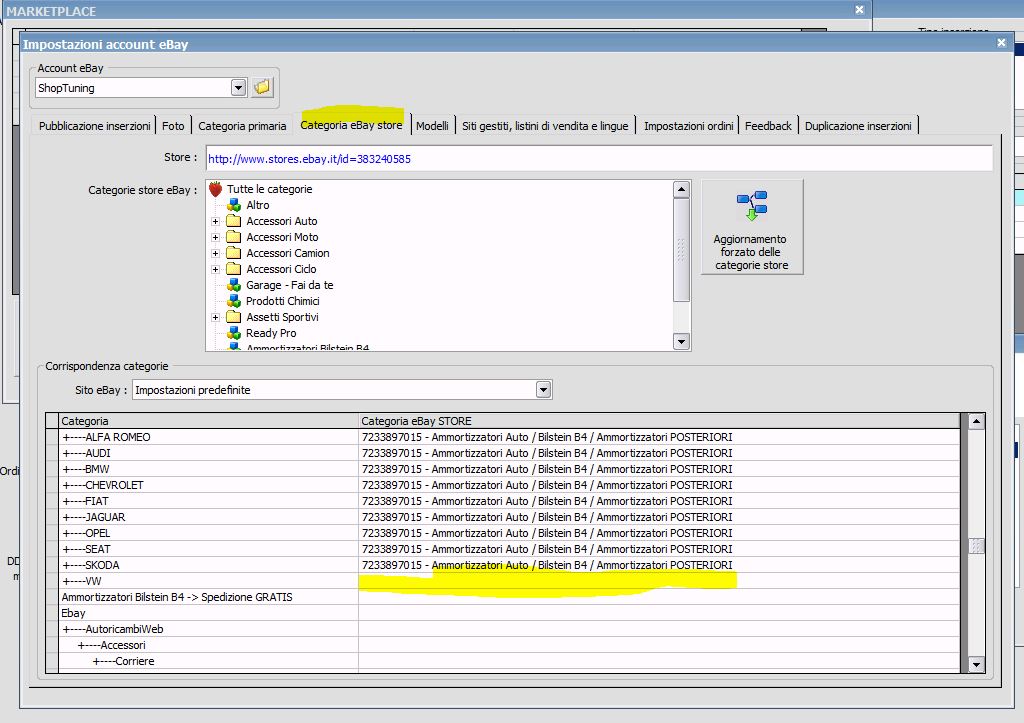Expand the Accessori Moto tree node
Image resolution: width=1024 pixels, height=723 pixels.
point(215,237)
